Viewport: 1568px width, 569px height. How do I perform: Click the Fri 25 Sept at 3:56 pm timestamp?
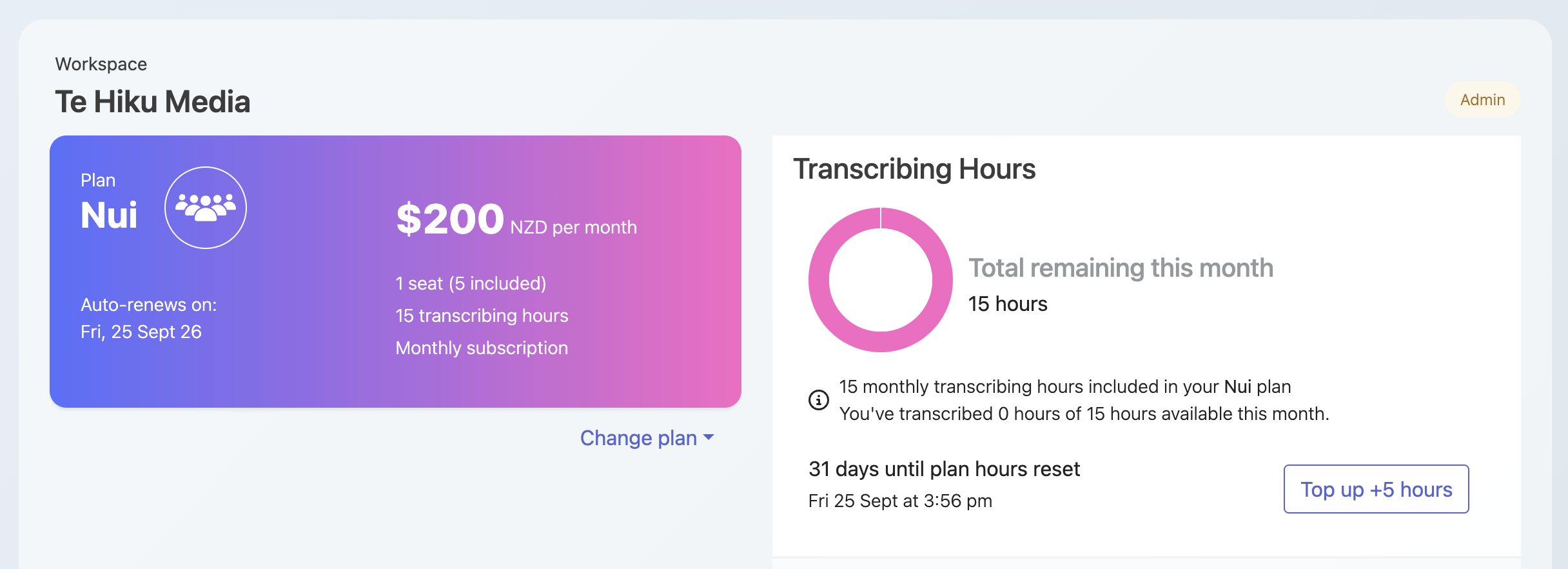tap(900, 501)
